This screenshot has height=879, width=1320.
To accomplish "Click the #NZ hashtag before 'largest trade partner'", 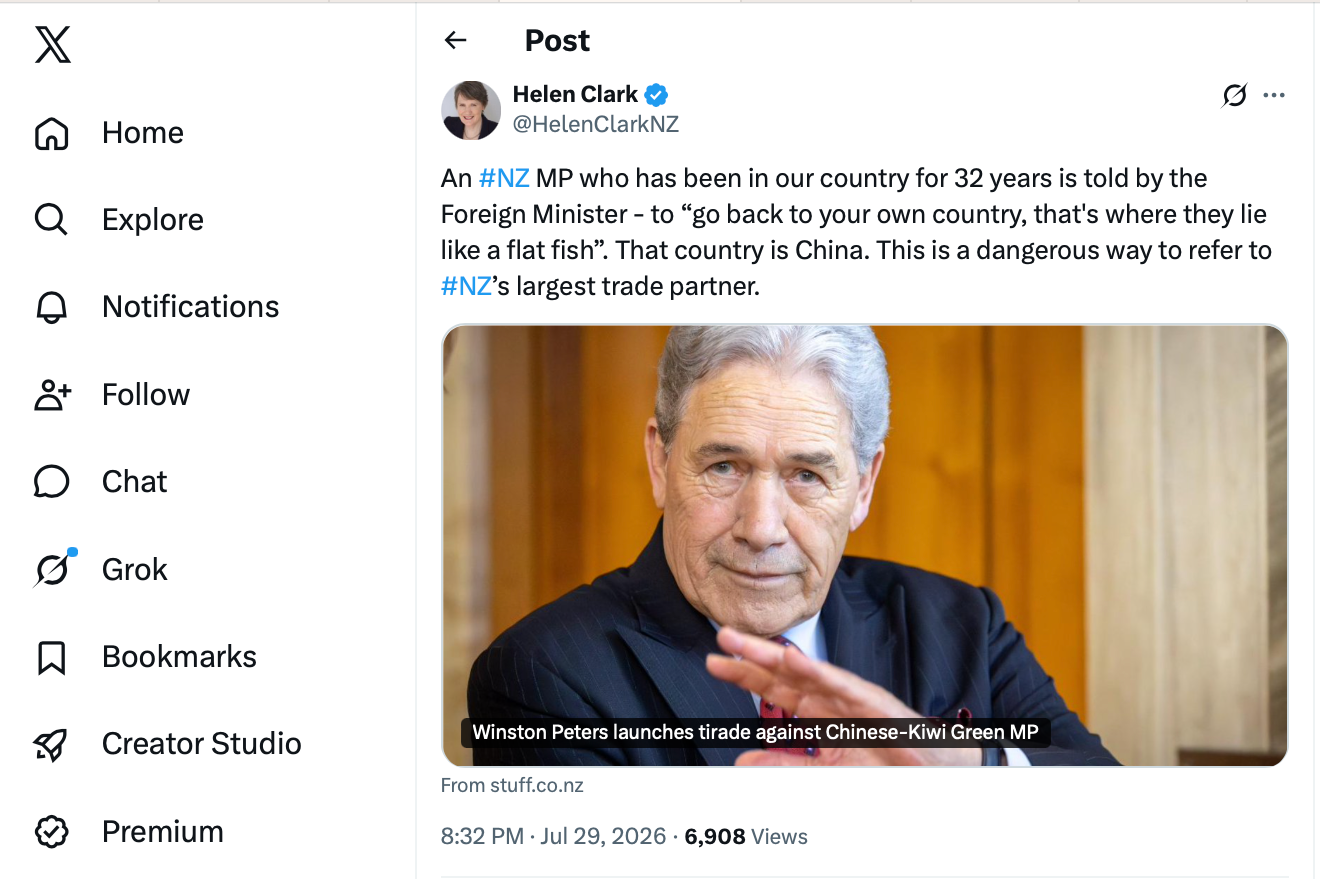I will pyautogui.click(x=466, y=287).
